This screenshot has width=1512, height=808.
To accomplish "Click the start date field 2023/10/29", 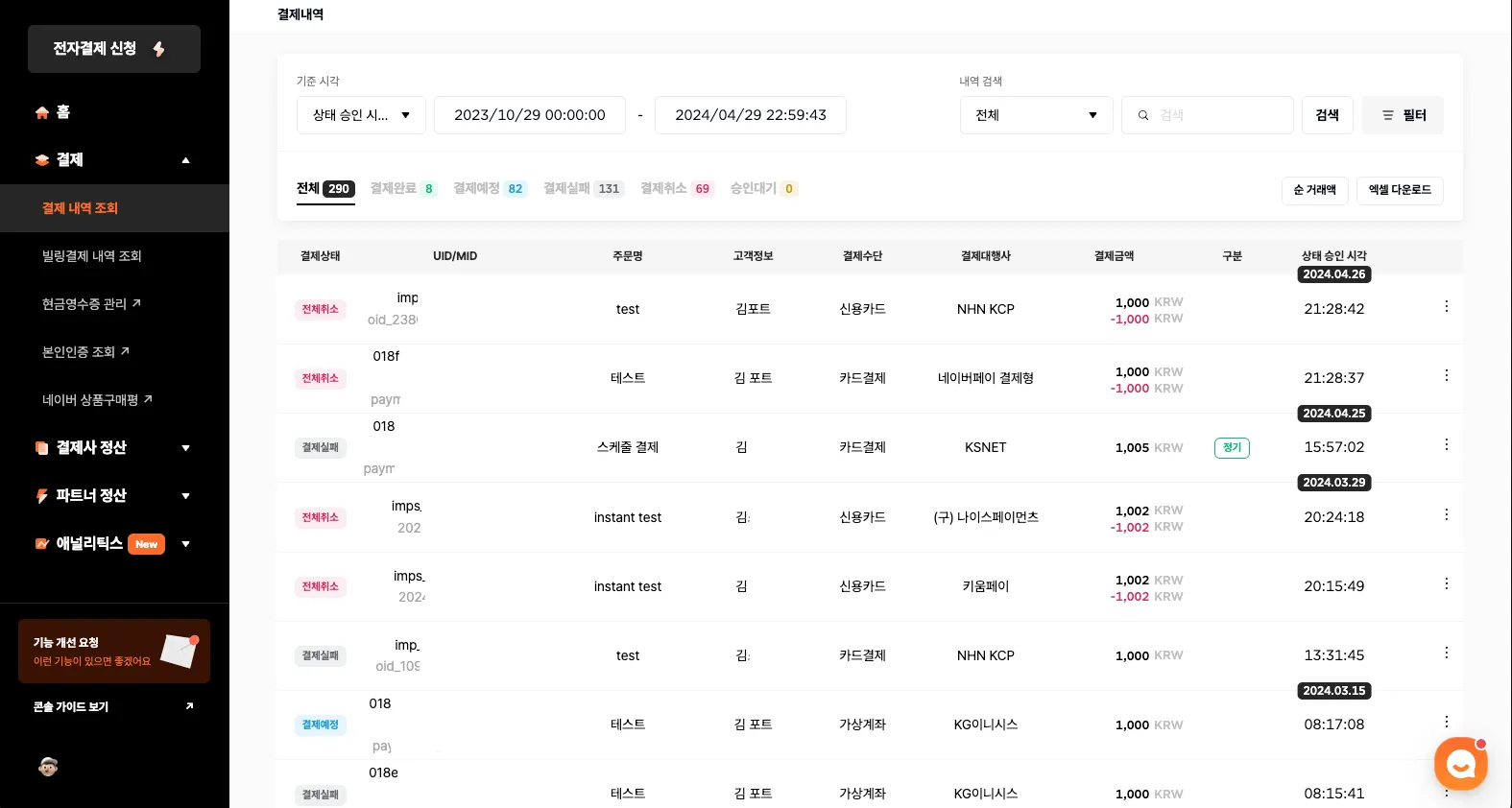I will (x=530, y=115).
